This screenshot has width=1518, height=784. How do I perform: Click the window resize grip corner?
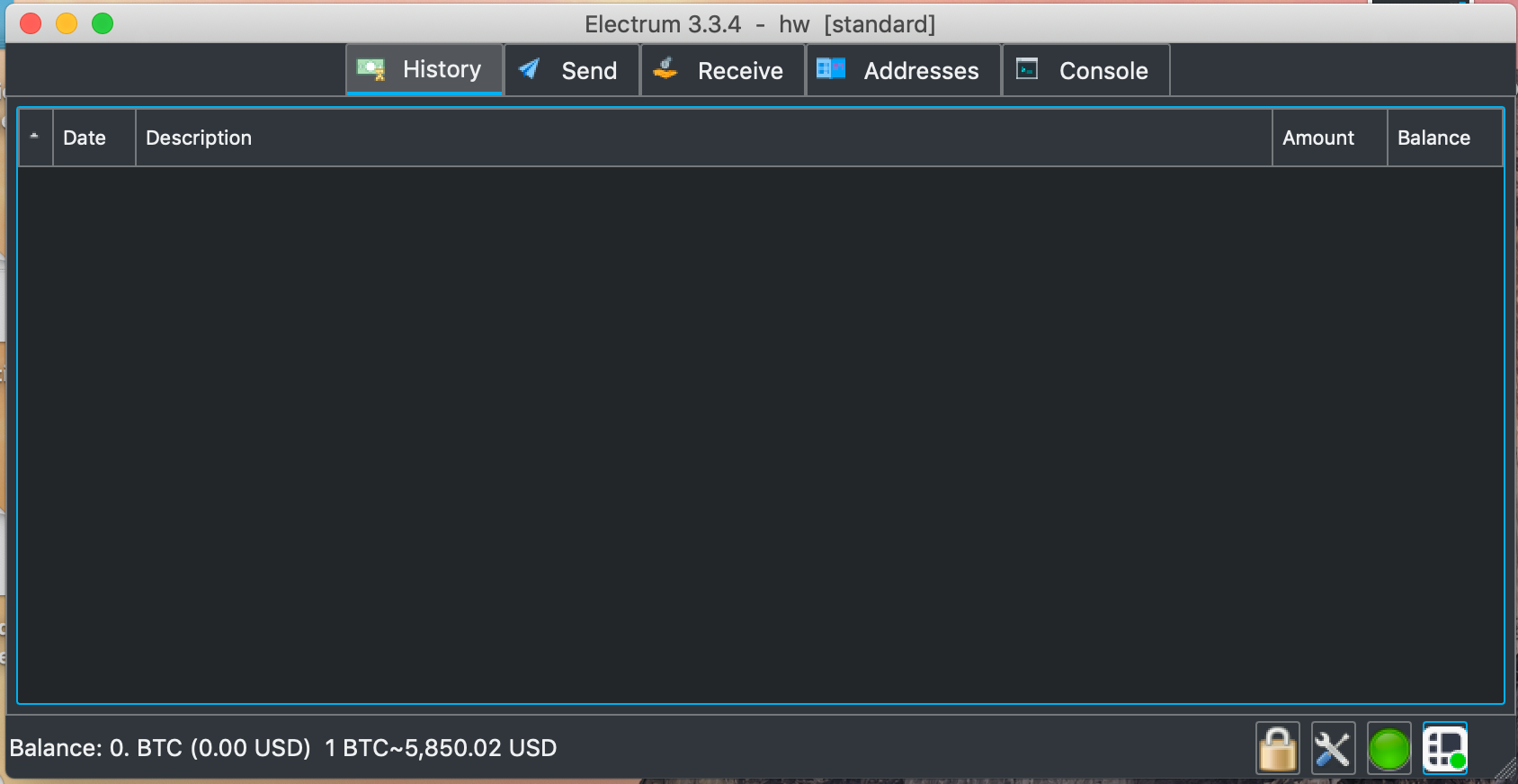point(1505,768)
